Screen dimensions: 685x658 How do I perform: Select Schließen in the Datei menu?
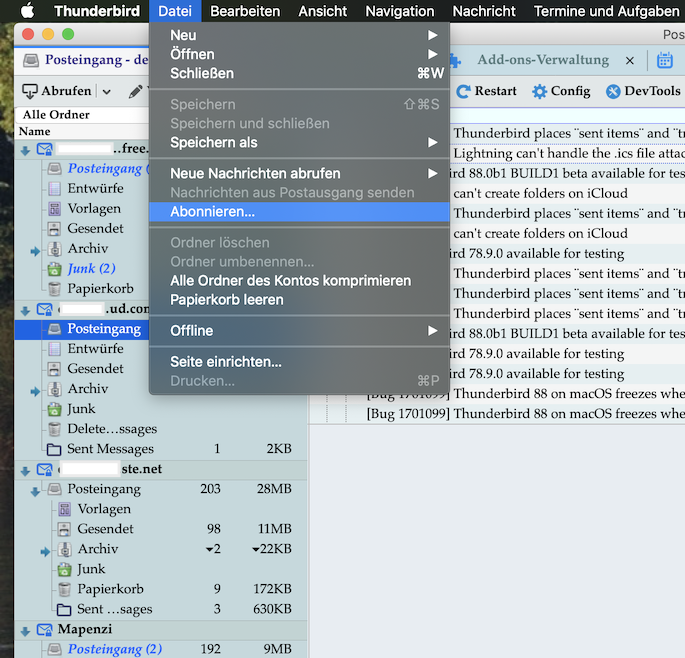coord(299,73)
